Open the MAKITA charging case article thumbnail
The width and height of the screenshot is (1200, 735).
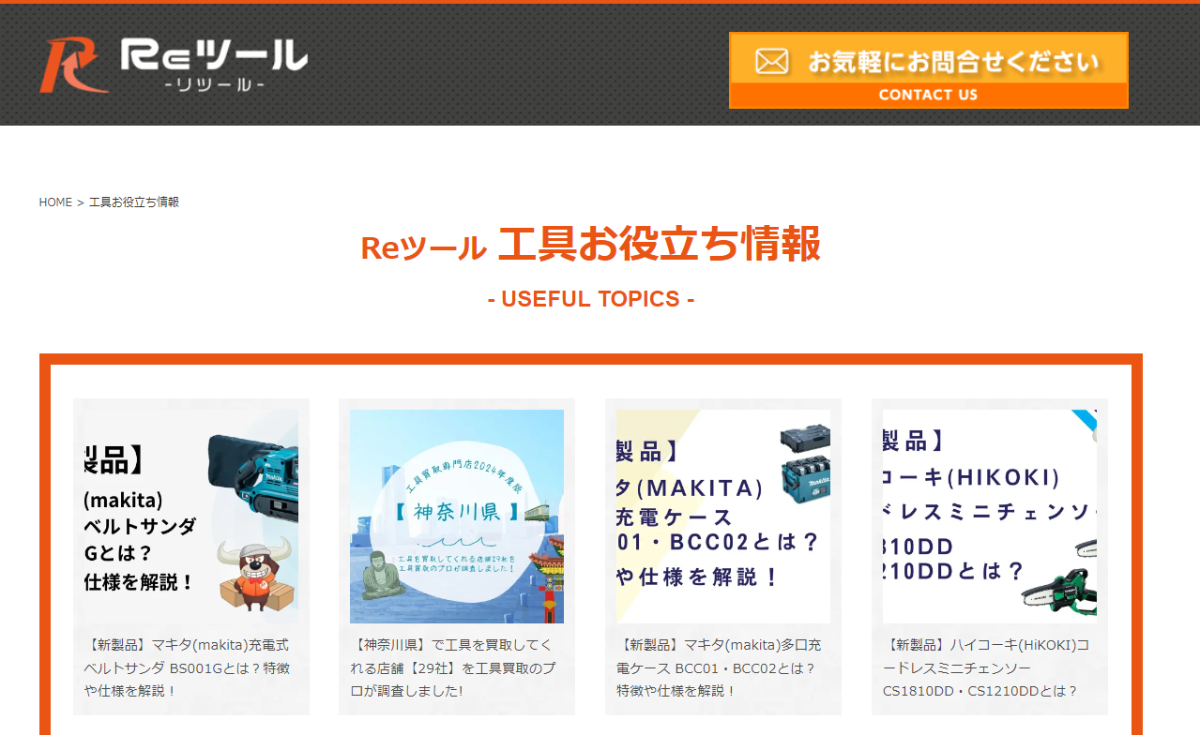[x=723, y=516]
